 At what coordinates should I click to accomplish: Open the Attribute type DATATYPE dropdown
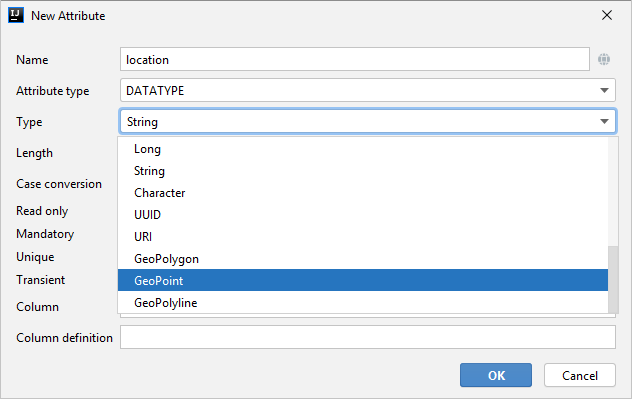[368, 90]
